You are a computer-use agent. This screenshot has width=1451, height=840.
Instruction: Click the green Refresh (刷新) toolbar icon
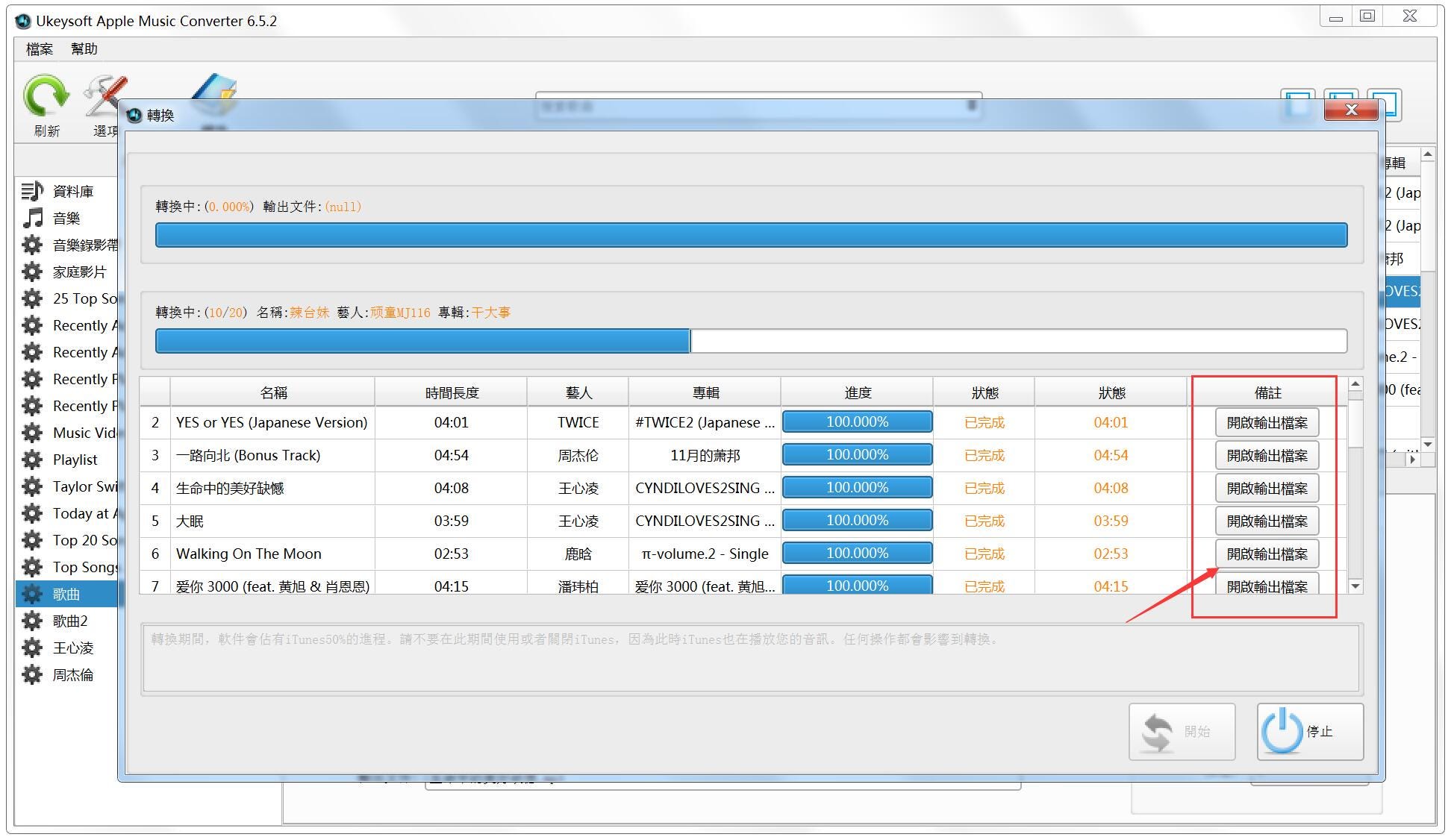click(46, 96)
